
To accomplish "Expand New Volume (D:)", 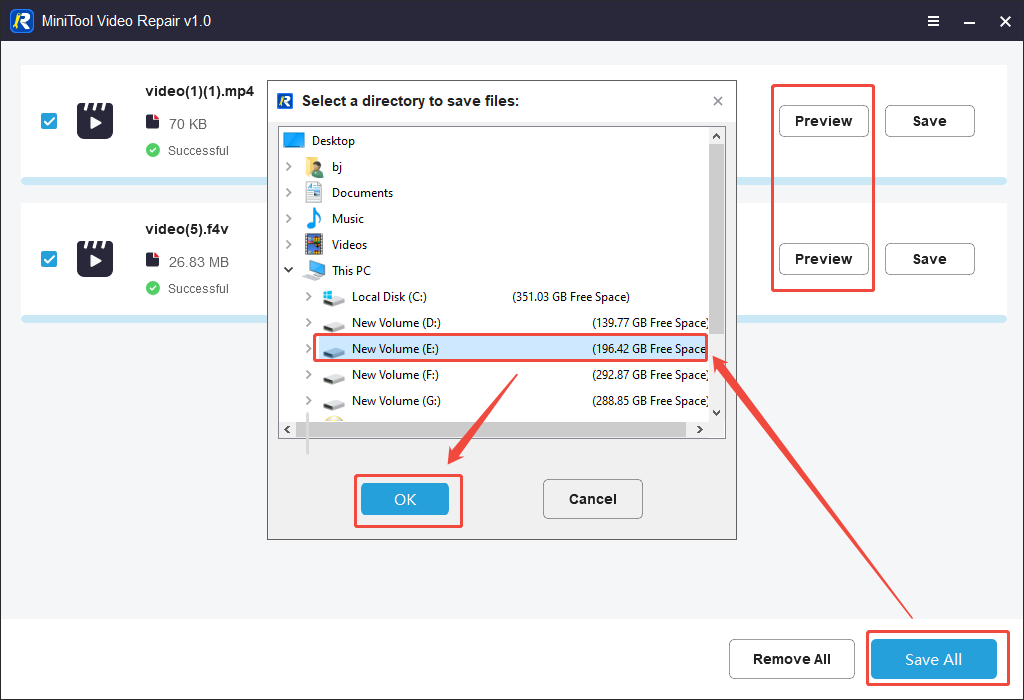I will point(307,322).
